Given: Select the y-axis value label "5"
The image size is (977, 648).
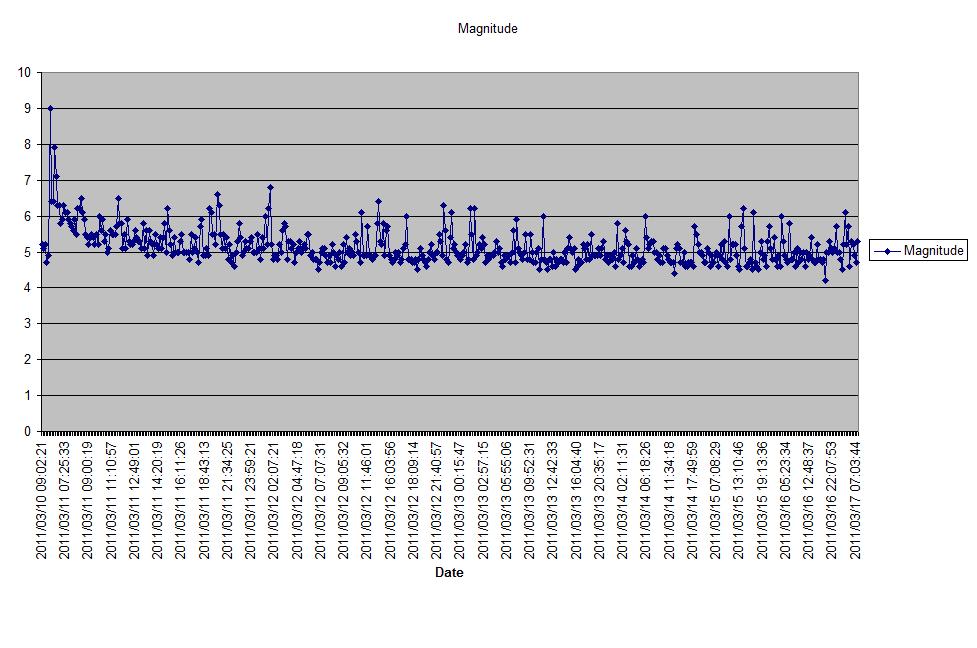Looking at the screenshot, I should click(27, 252).
